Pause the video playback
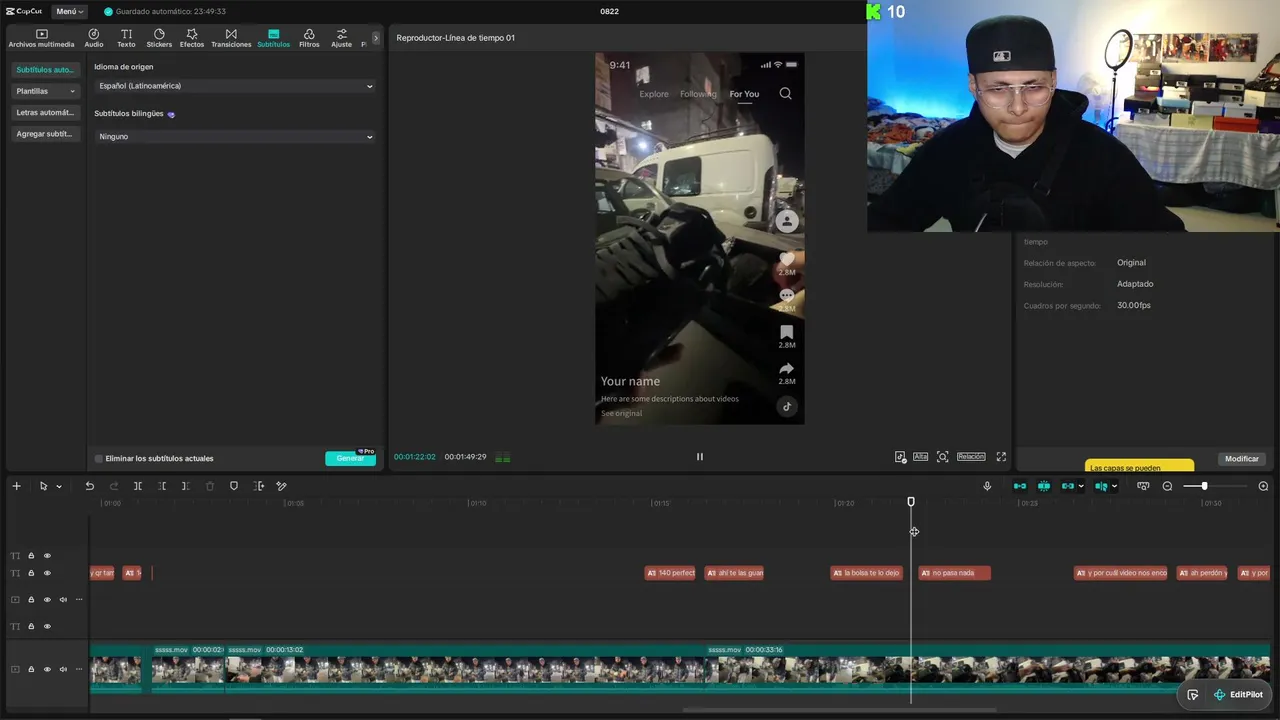The image size is (1280, 720). click(x=700, y=457)
